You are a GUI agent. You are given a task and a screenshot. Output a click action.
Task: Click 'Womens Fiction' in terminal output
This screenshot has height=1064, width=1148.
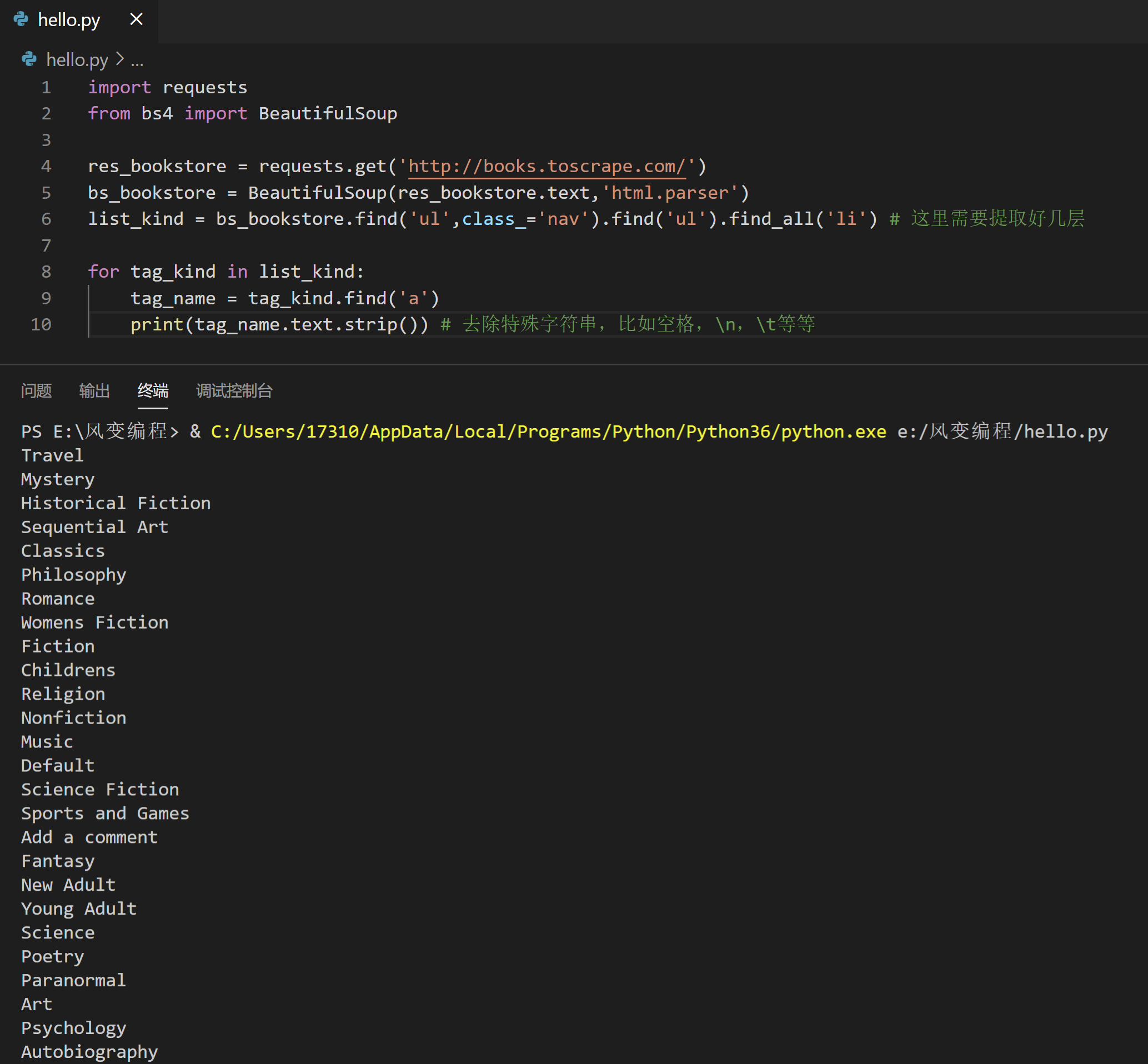coord(94,623)
